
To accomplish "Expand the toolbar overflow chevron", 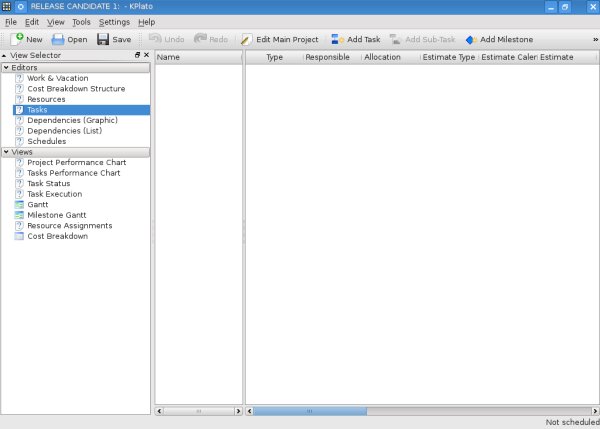I will 594,39.
